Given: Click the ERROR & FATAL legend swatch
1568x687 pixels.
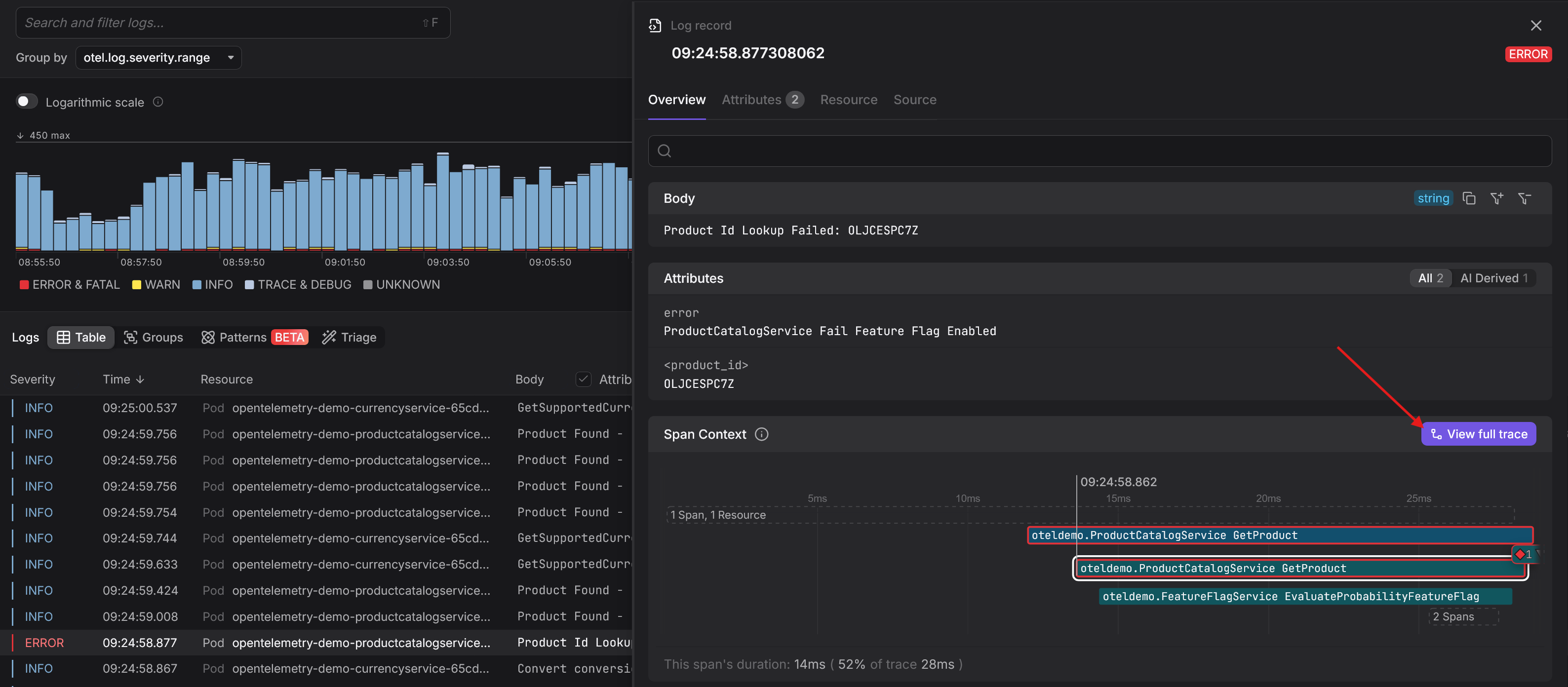Looking at the screenshot, I should point(24,285).
